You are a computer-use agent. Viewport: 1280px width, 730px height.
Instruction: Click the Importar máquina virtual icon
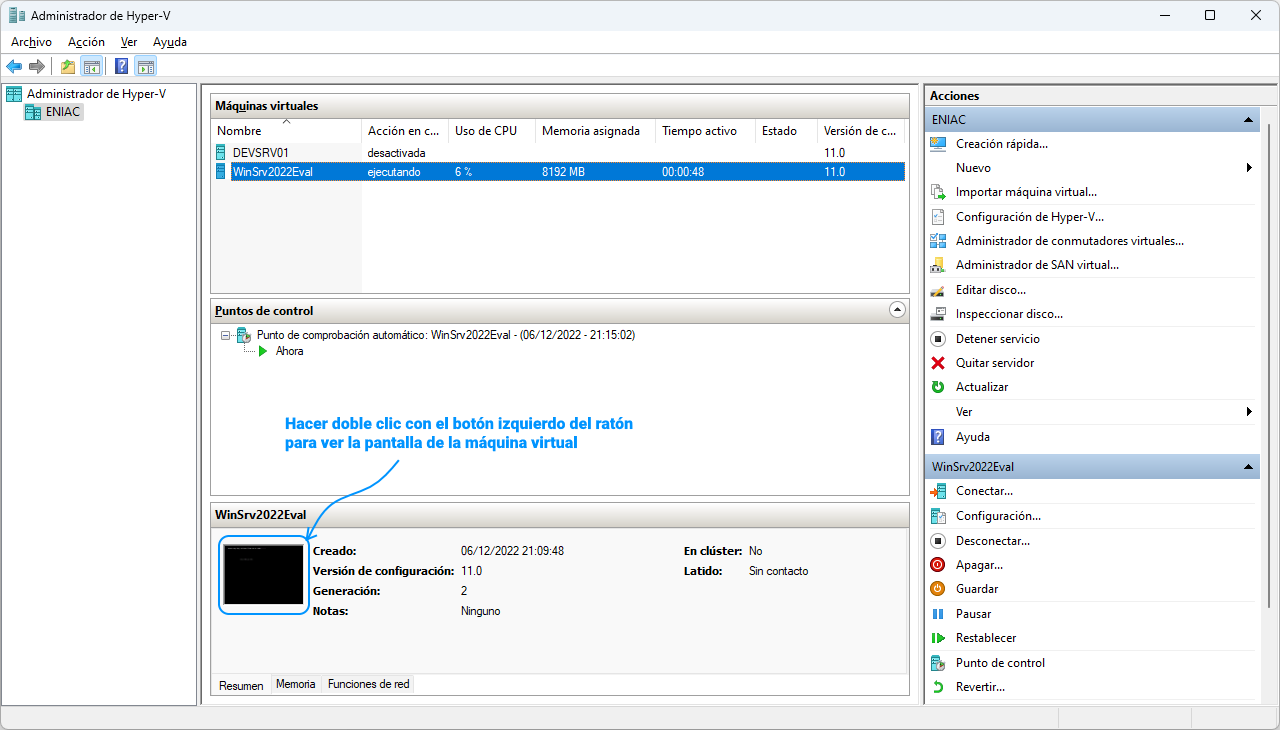pyautogui.click(x=938, y=192)
